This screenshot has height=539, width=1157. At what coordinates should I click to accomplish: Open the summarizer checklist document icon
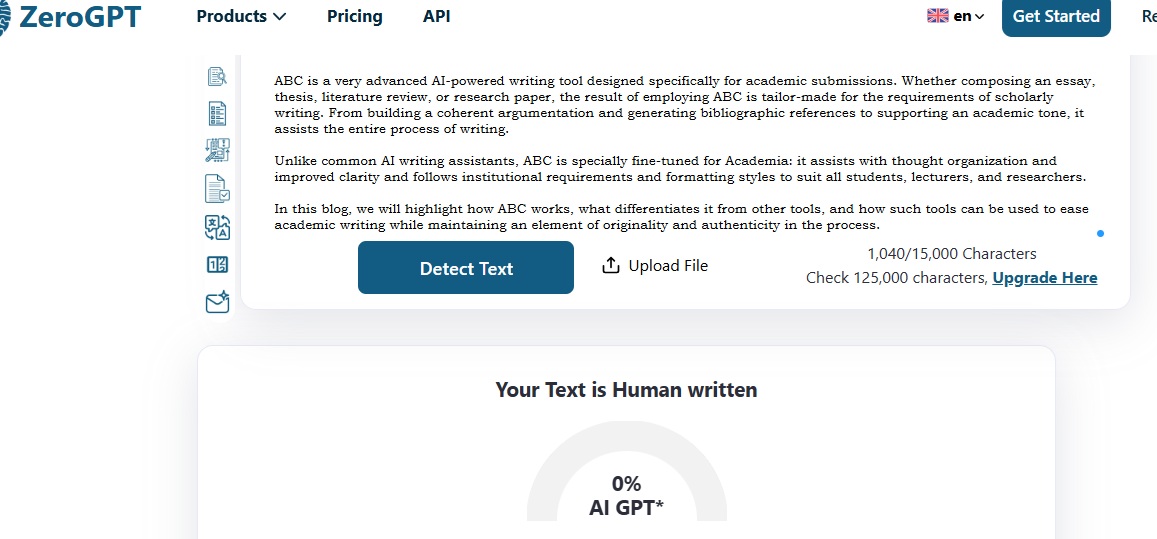click(x=218, y=114)
